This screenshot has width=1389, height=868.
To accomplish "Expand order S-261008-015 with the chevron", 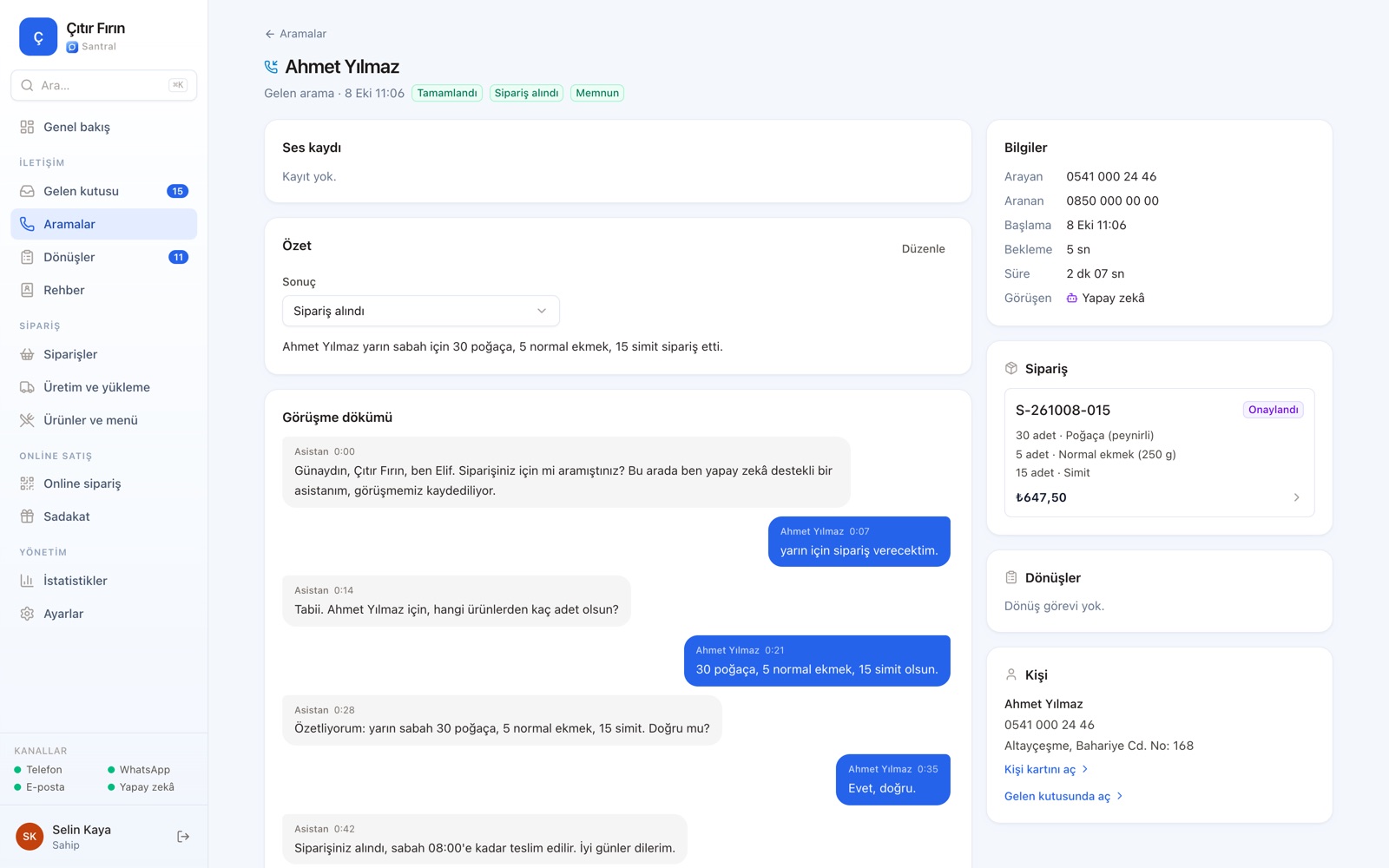I will 1296,497.
